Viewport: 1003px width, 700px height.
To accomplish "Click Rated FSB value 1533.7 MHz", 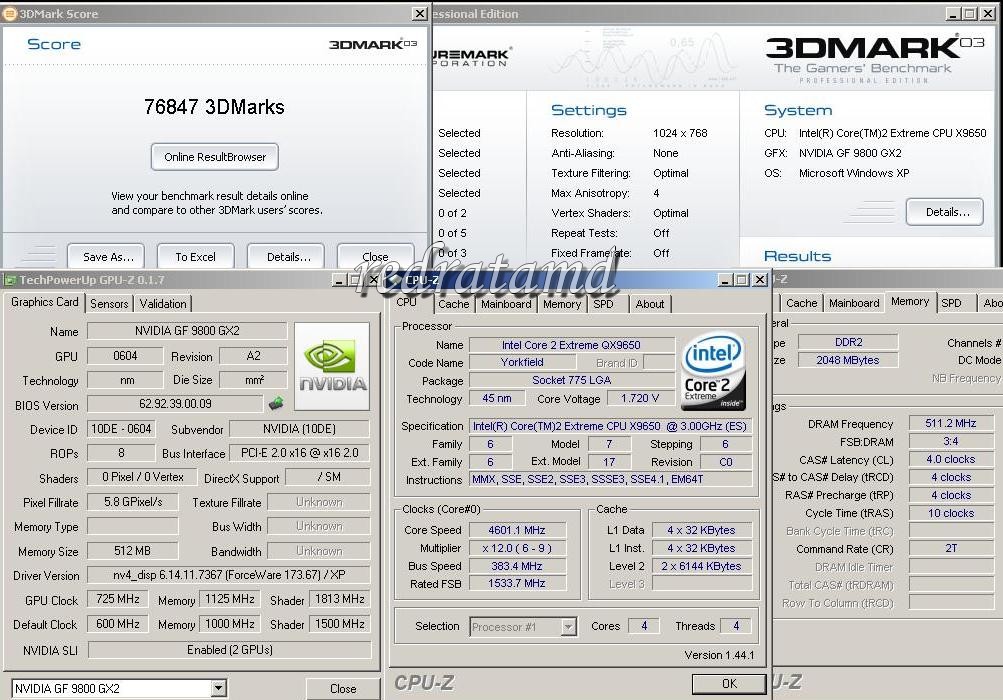I will pos(517,584).
